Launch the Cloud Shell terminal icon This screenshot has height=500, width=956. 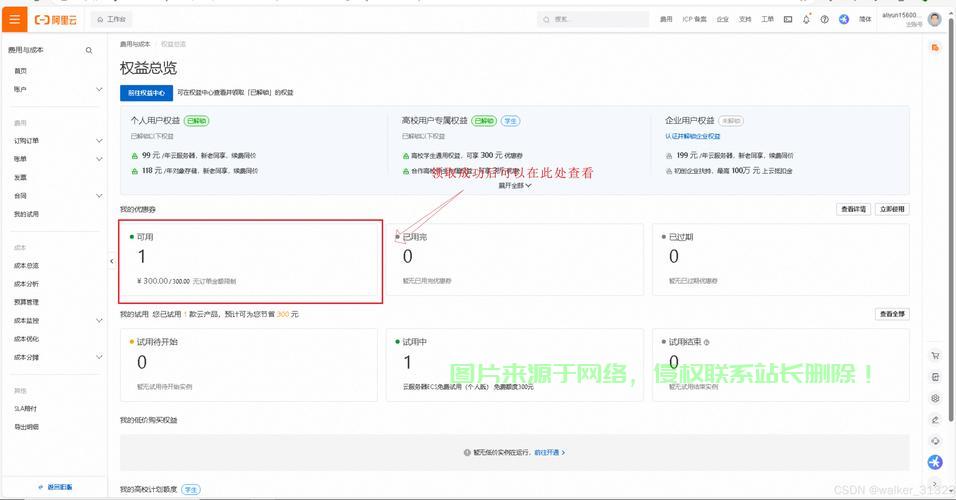788,20
